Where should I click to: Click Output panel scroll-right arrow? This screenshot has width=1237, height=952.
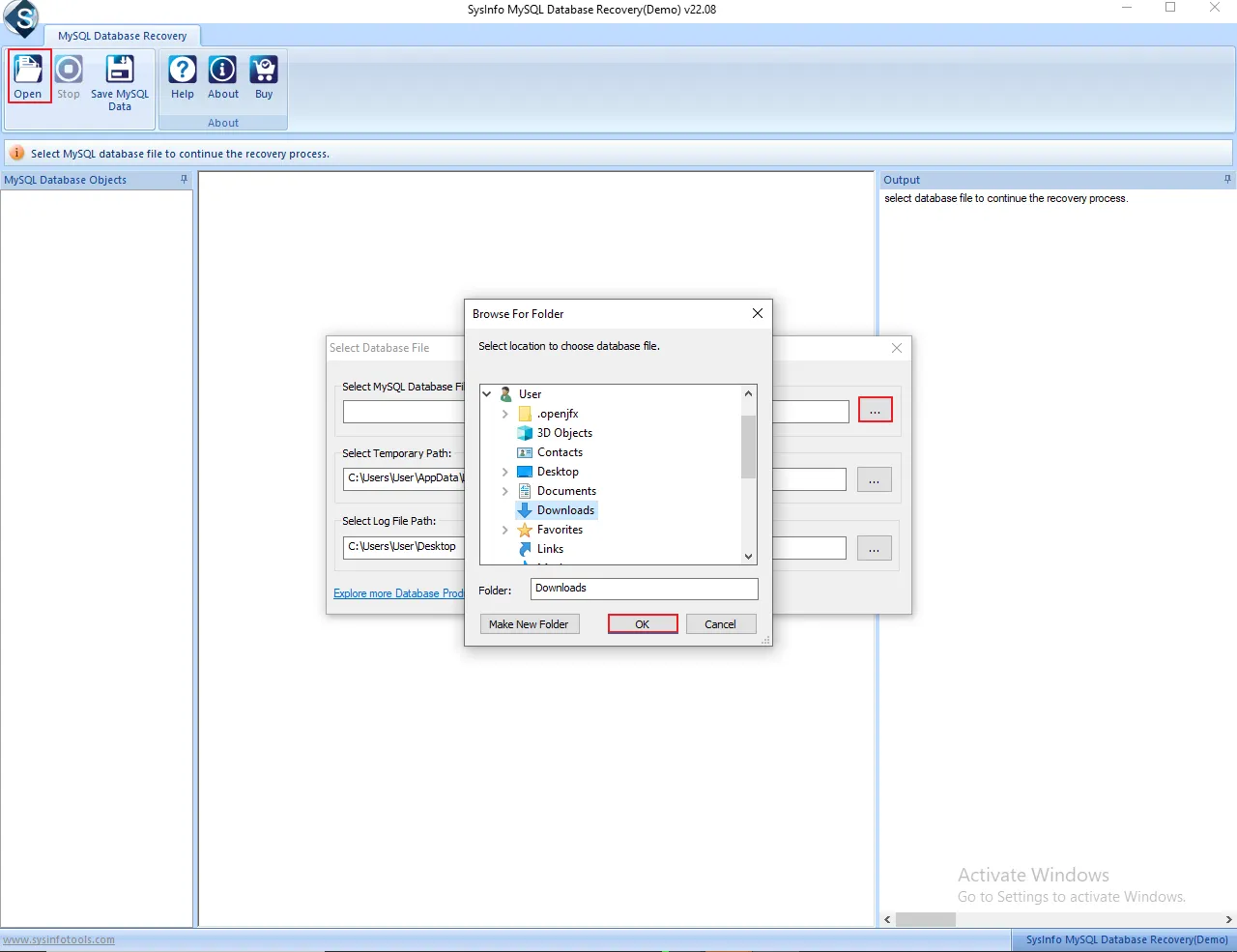click(1228, 920)
